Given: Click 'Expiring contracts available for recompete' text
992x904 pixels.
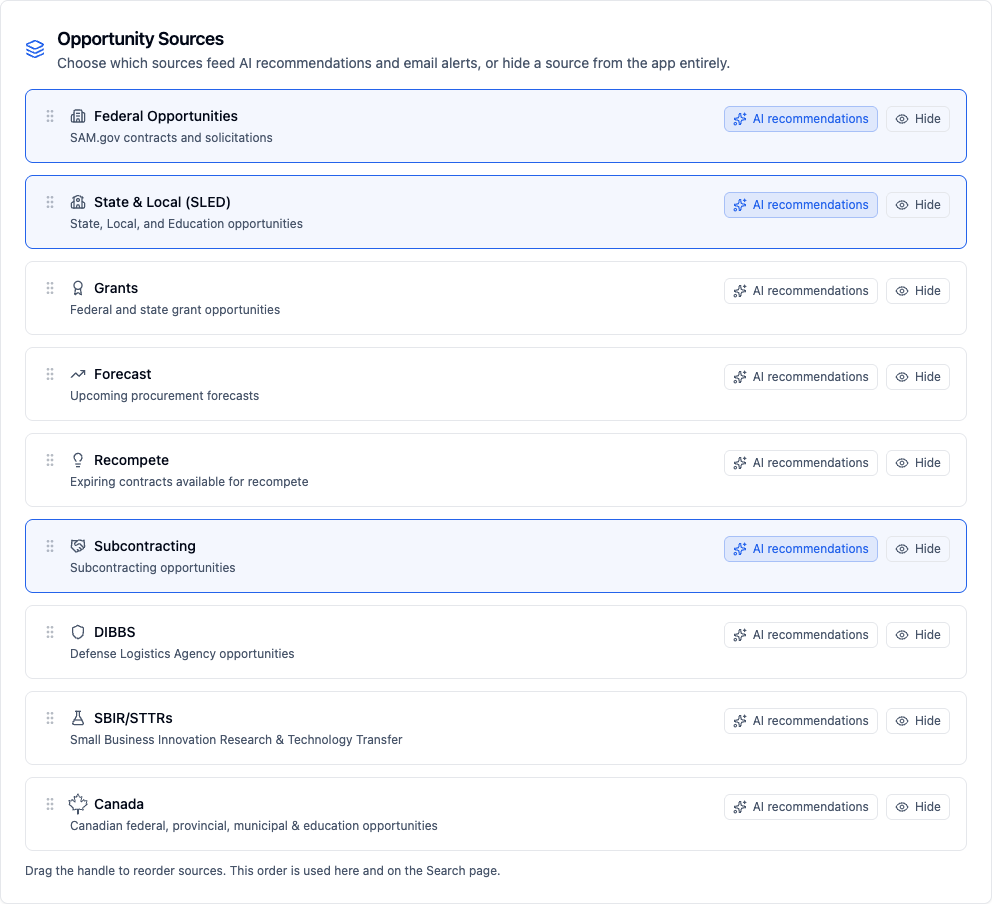Looking at the screenshot, I should (x=189, y=482).
